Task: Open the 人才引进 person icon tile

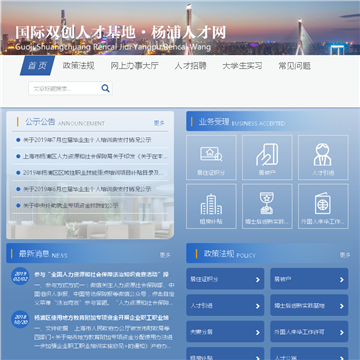Action: coord(323,157)
